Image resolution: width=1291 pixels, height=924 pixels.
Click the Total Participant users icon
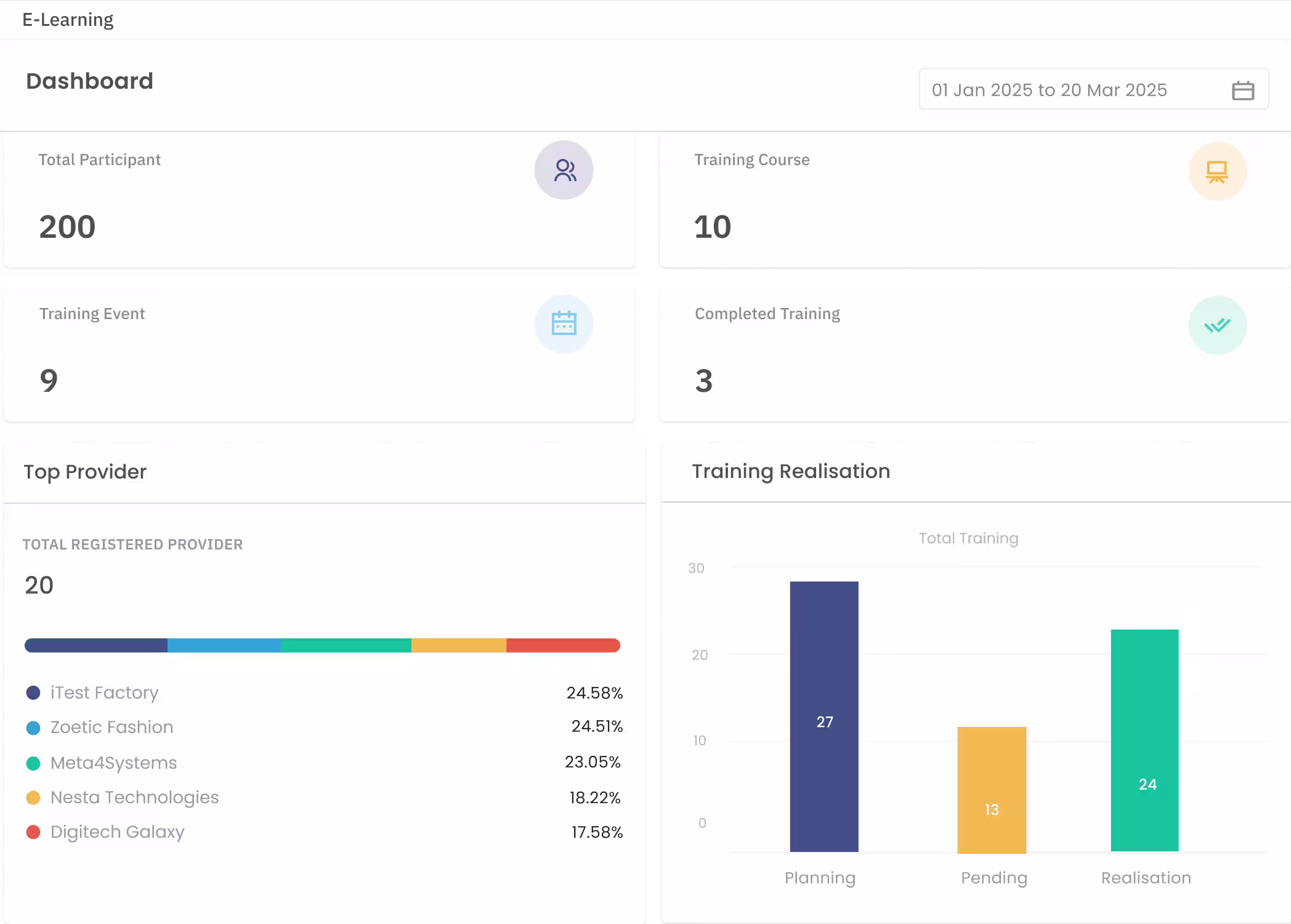click(x=564, y=170)
